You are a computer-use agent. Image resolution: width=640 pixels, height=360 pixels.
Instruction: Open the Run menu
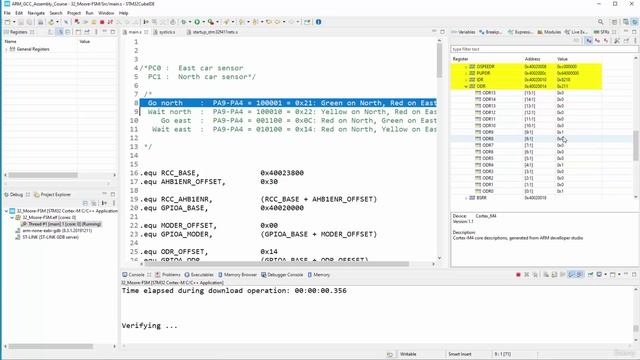[89, 13]
